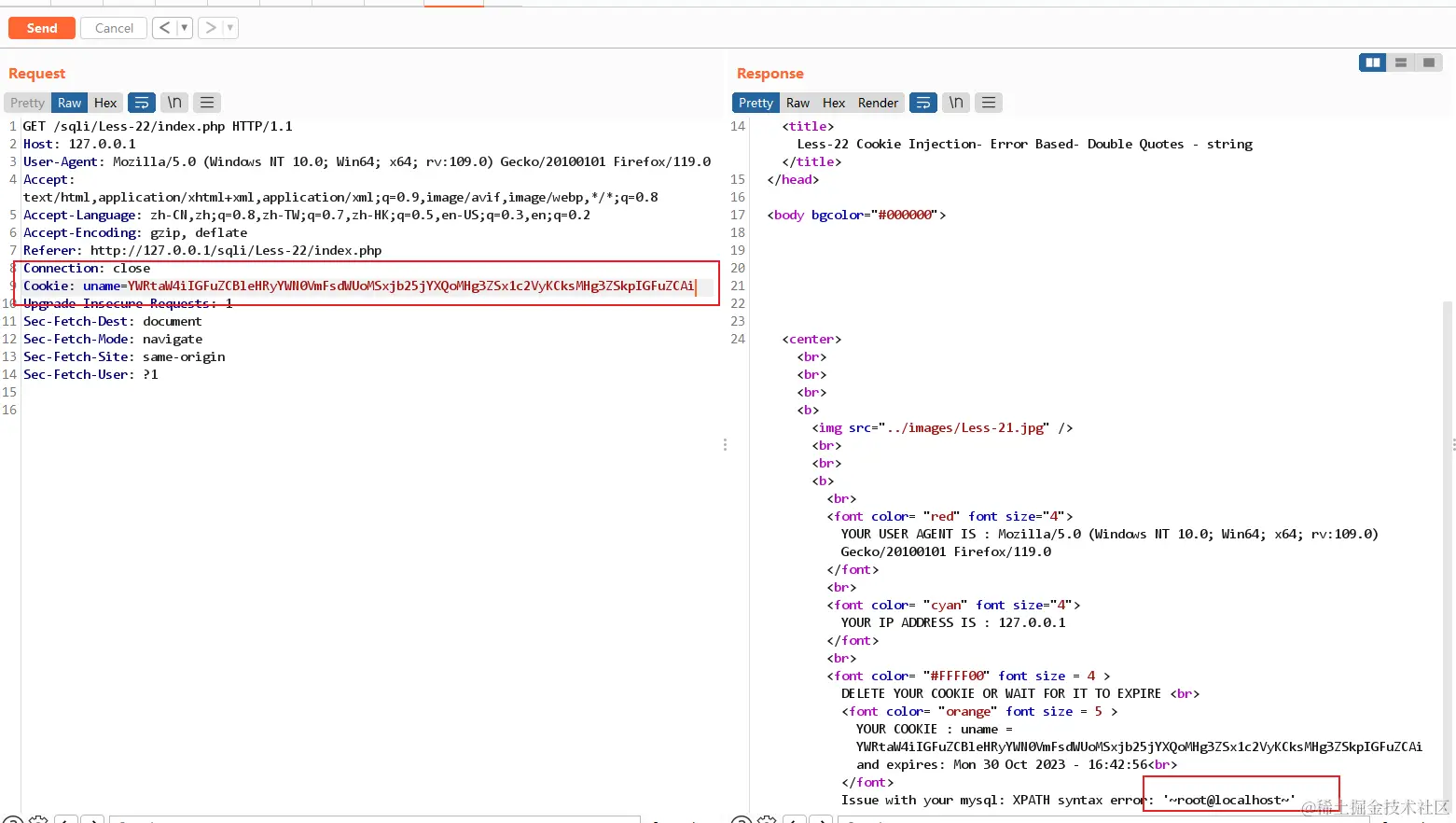This screenshot has width=1456, height=823.
Task: Open Response panel hamburger options menu
Action: [x=989, y=103]
